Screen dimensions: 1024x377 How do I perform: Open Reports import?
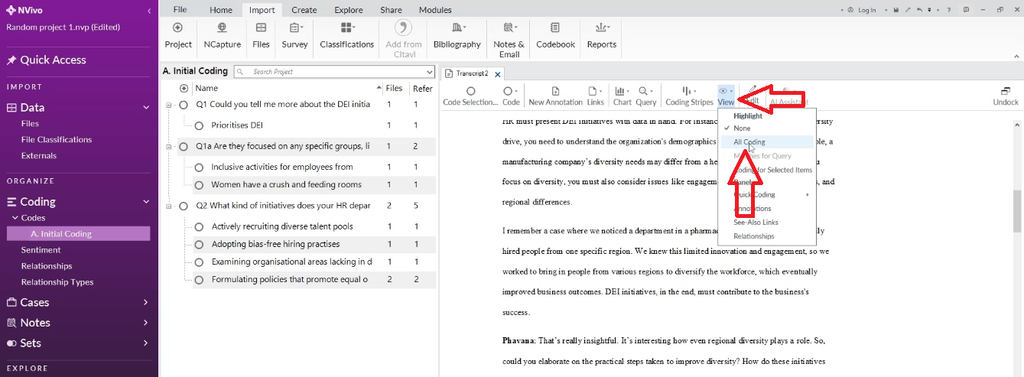pyautogui.click(x=601, y=27)
